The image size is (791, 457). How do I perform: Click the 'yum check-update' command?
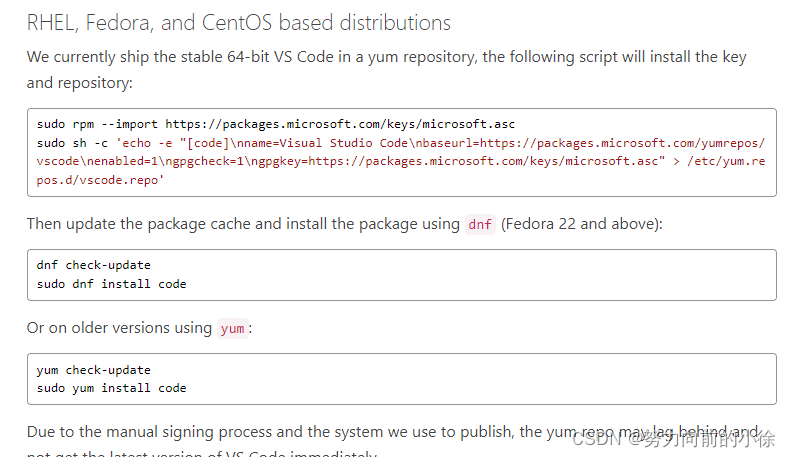coord(93,370)
